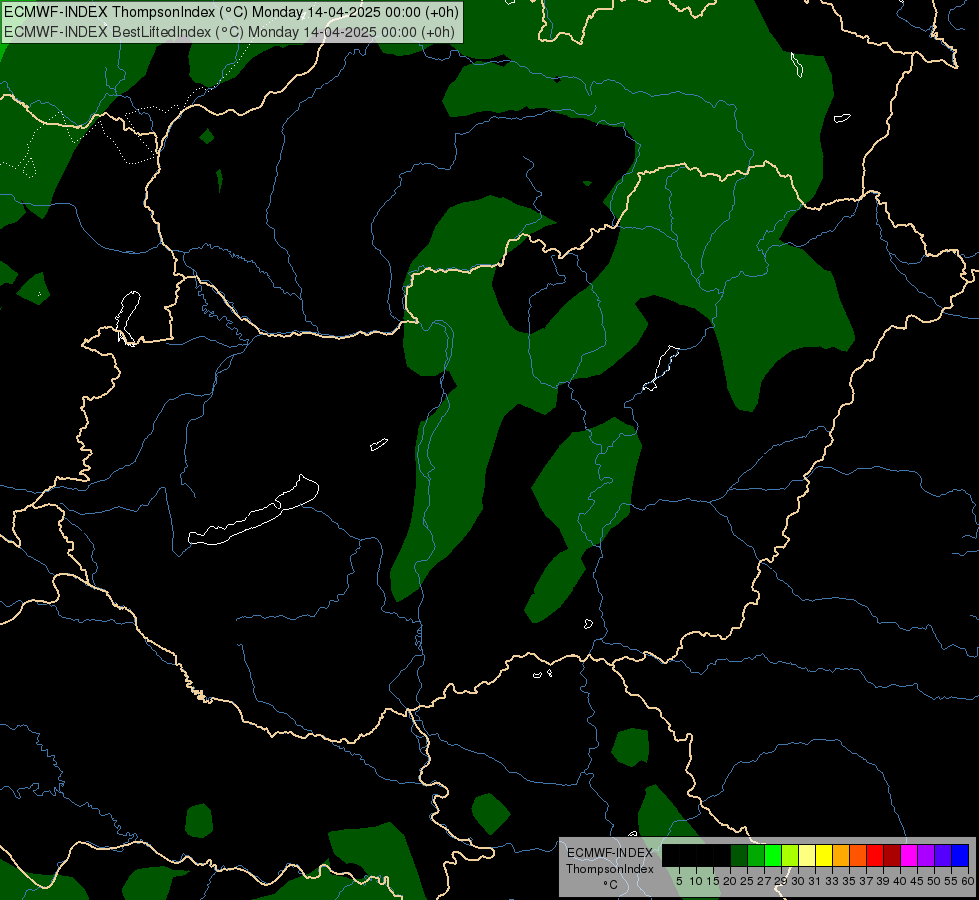The height and width of the screenshot is (900, 979).
Task: Click the legend tick label 40
Action: click(x=900, y=881)
